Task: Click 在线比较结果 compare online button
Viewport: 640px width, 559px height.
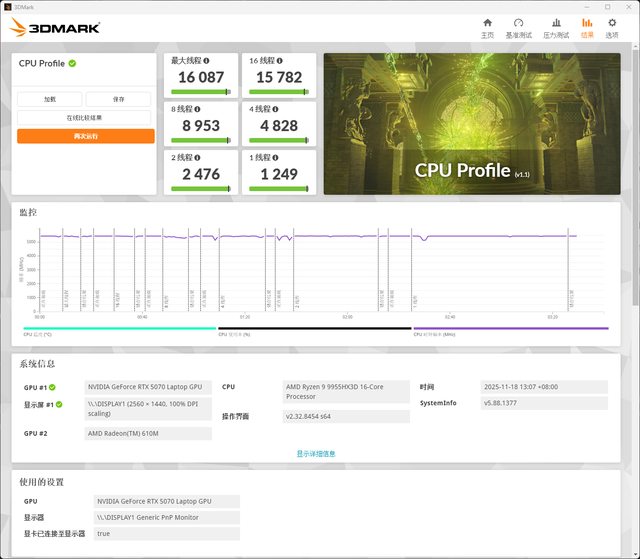Action: click(84, 118)
